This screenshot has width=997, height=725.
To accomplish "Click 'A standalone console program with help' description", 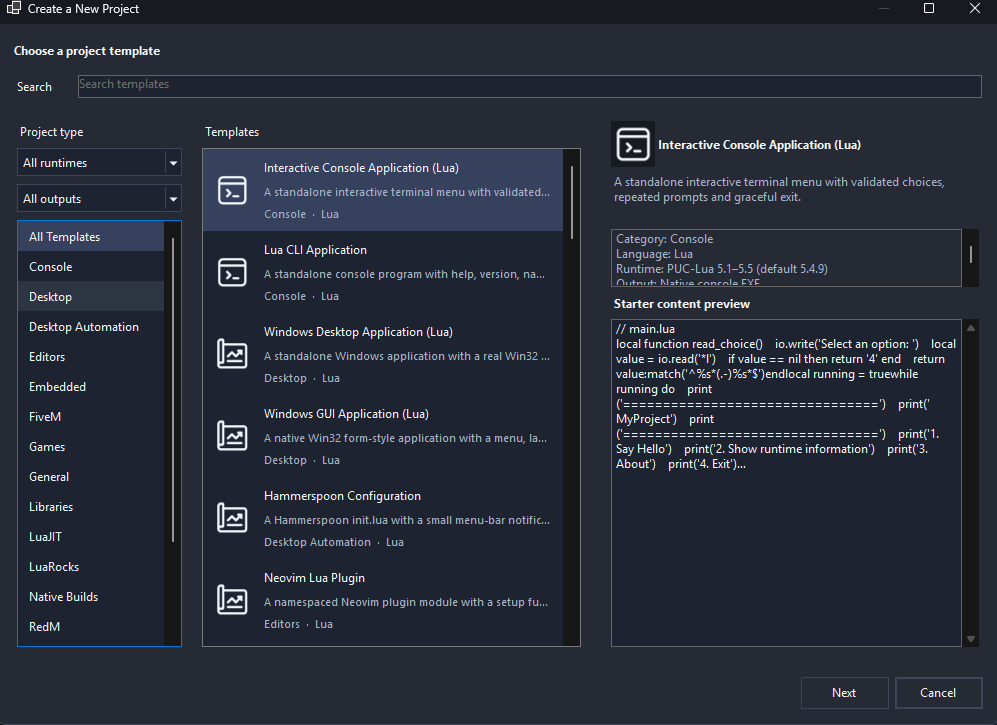I will pos(404,274).
